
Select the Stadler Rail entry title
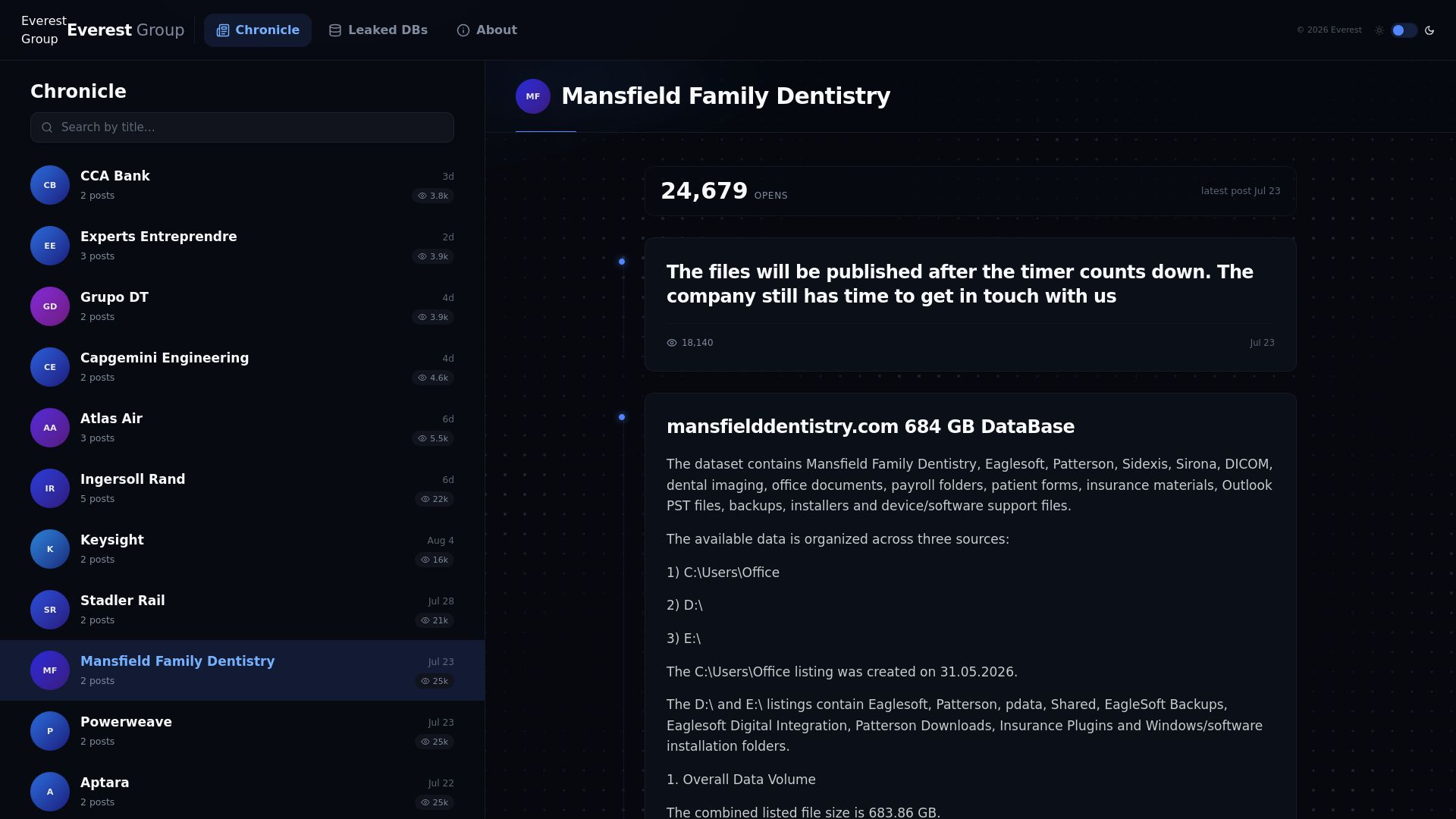123,601
